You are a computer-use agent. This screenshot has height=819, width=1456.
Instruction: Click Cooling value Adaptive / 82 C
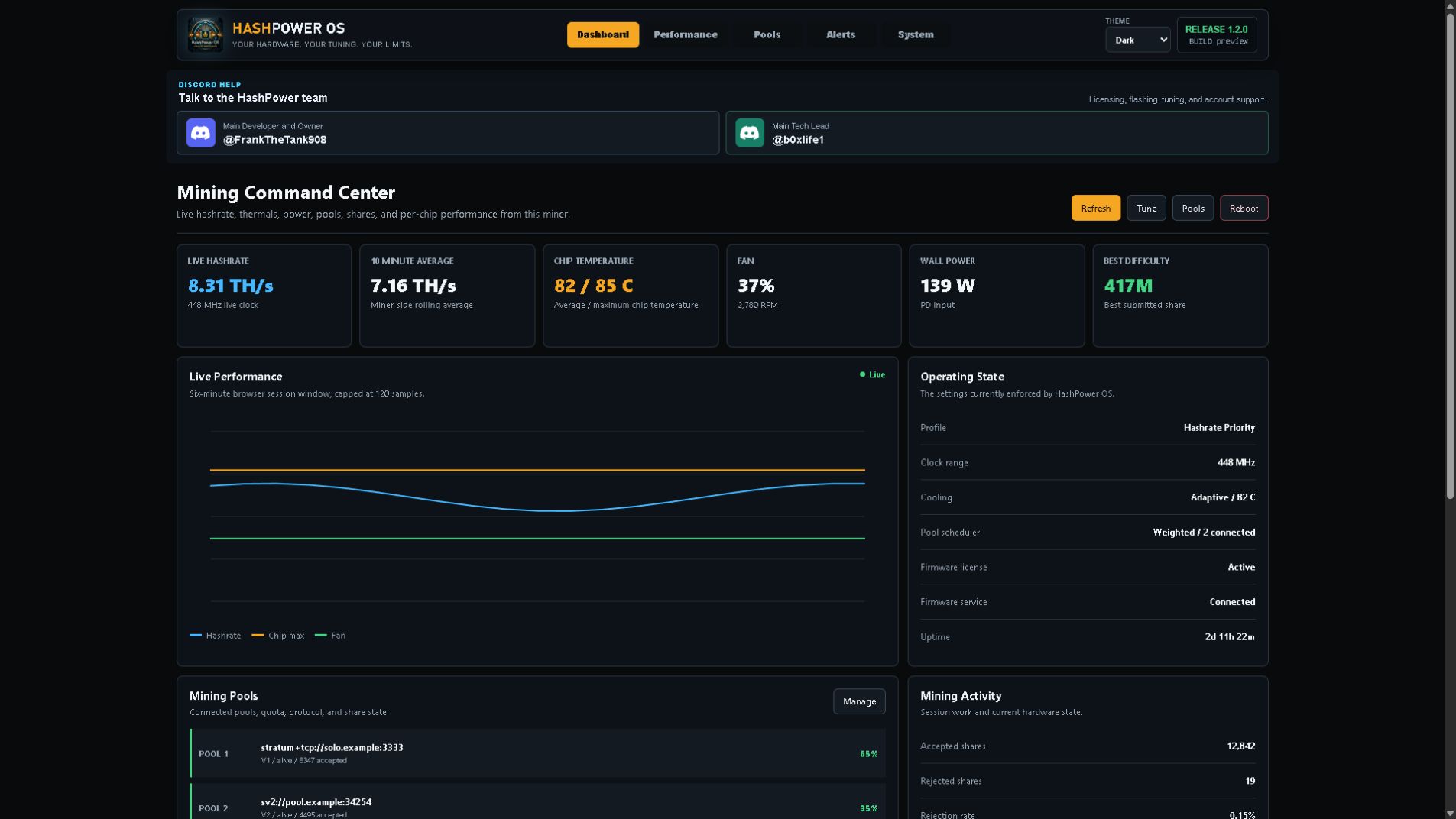(1223, 497)
